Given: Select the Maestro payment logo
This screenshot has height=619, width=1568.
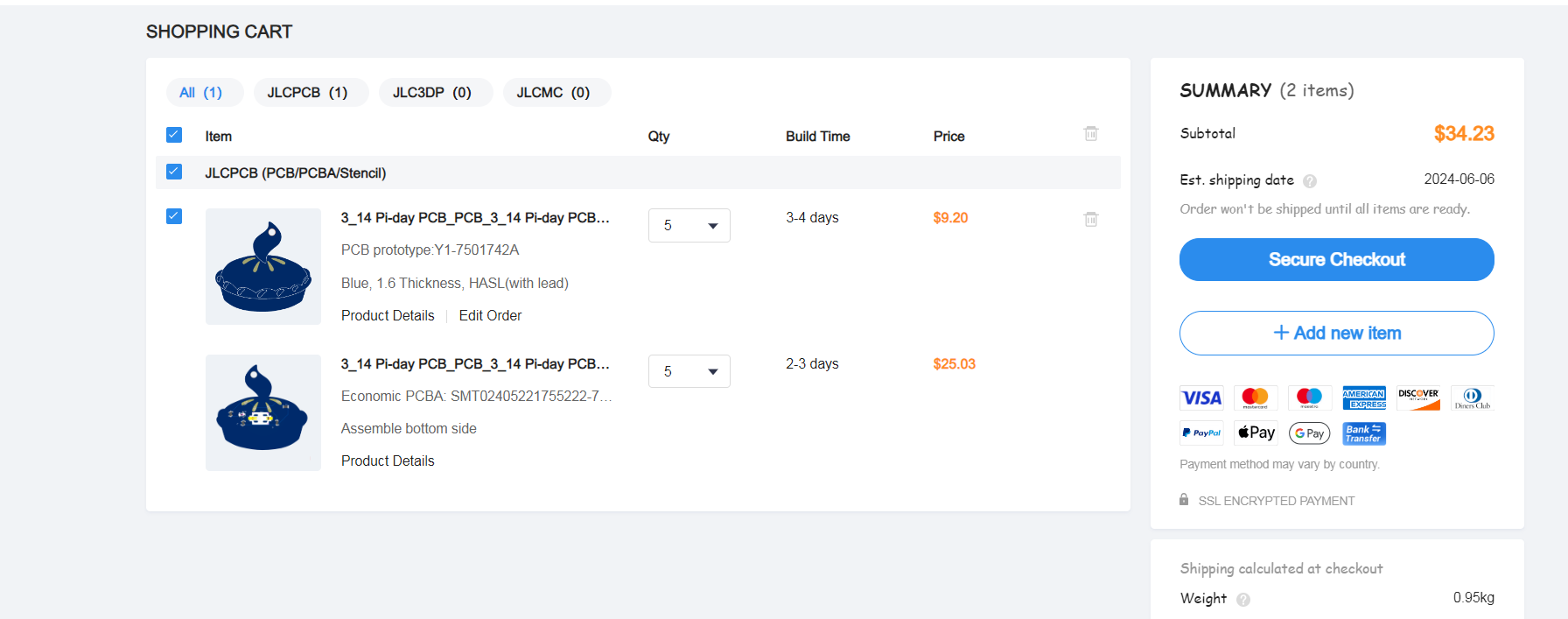Looking at the screenshot, I should coord(1310,398).
